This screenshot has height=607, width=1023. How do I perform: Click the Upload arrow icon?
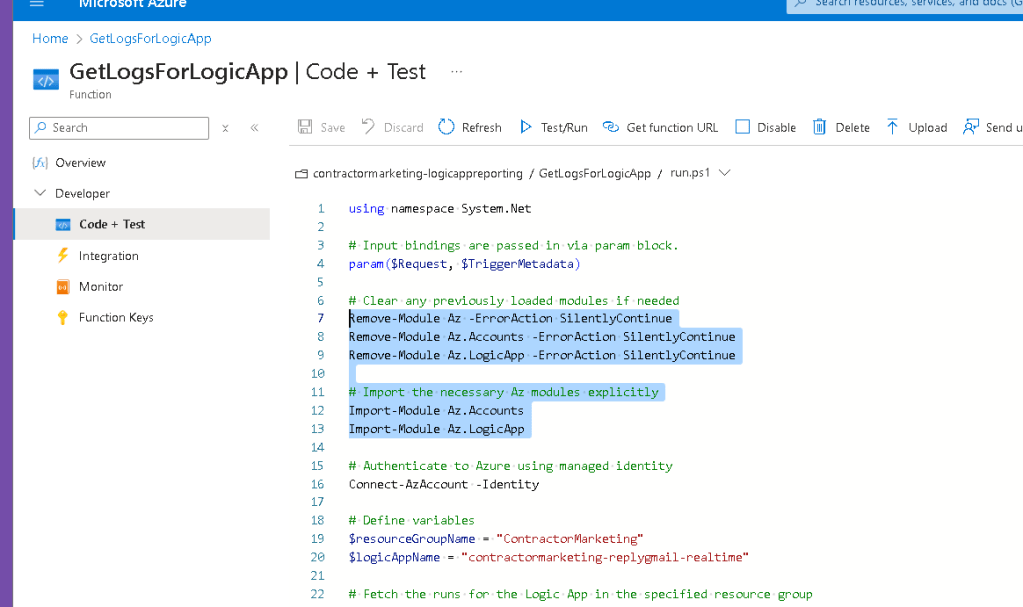pos(893,127)
